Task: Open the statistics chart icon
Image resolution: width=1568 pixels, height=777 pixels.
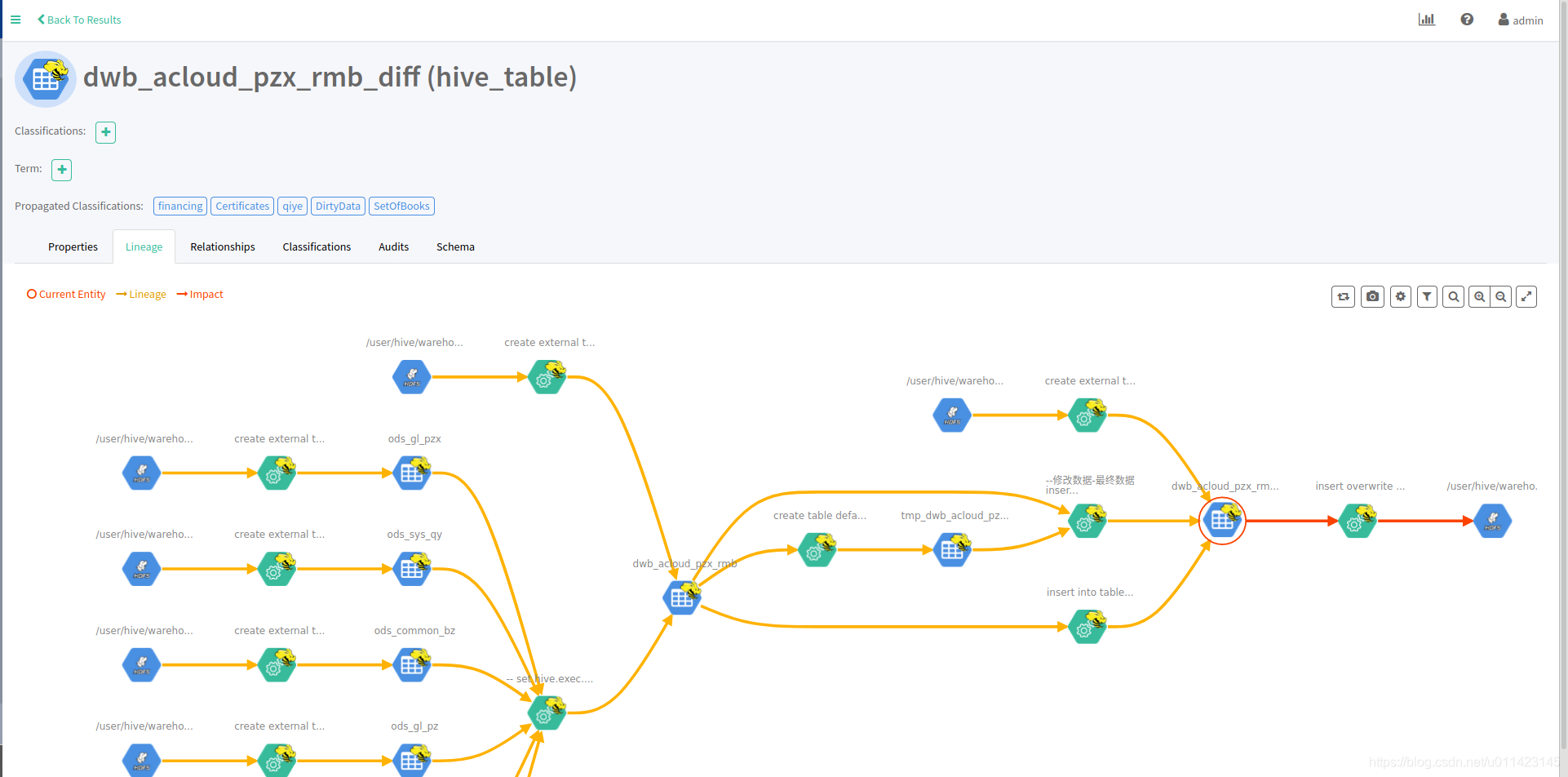Action: coord(1427,20)
